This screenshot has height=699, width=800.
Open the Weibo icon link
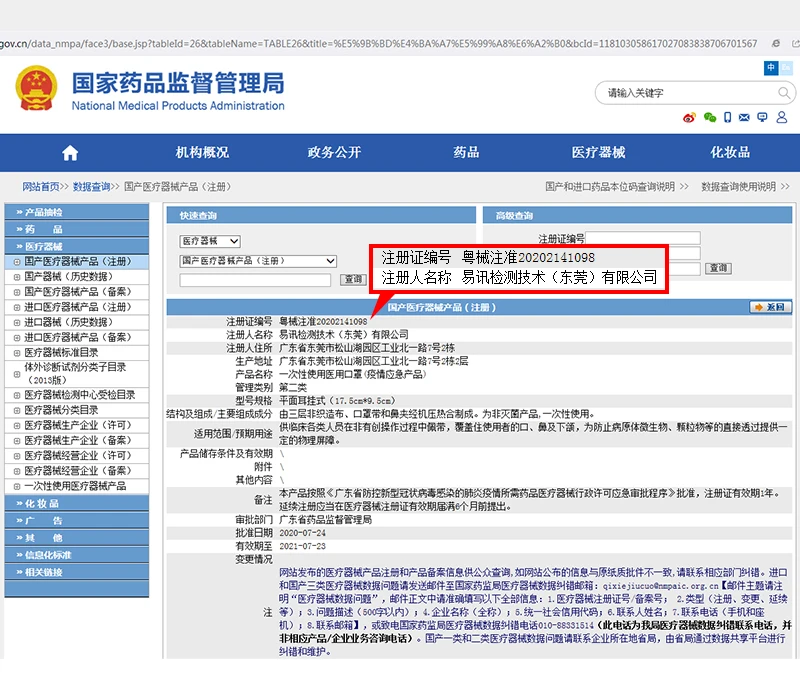coord(689,118)
